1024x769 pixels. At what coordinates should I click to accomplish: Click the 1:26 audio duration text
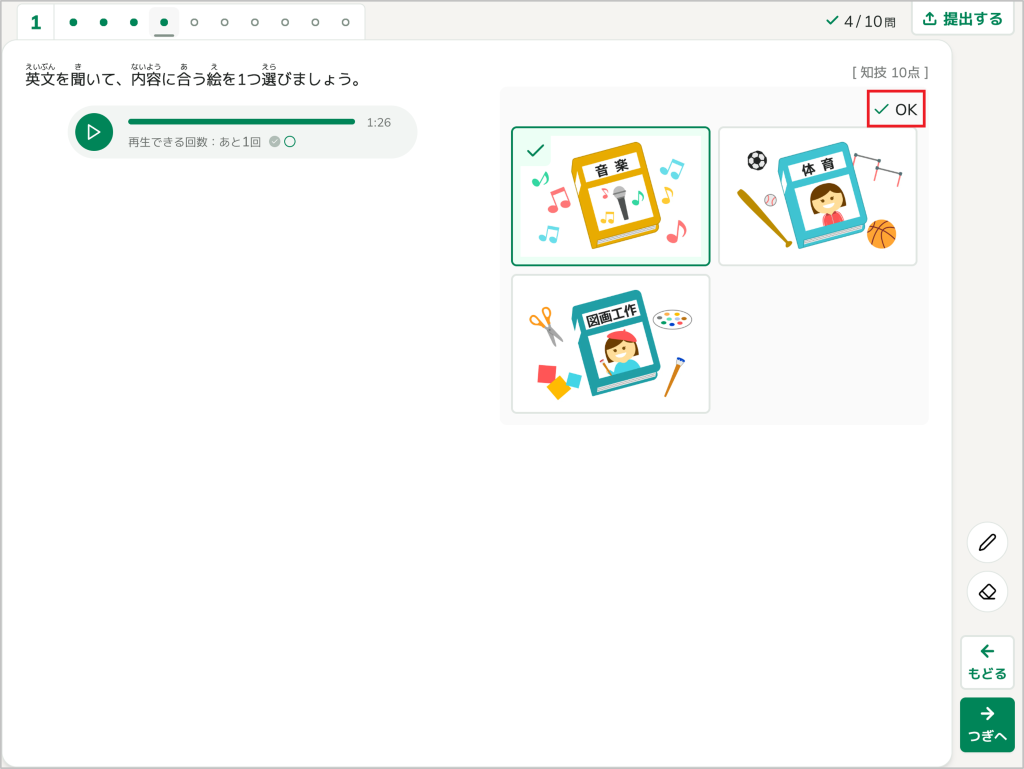(379, 123)
